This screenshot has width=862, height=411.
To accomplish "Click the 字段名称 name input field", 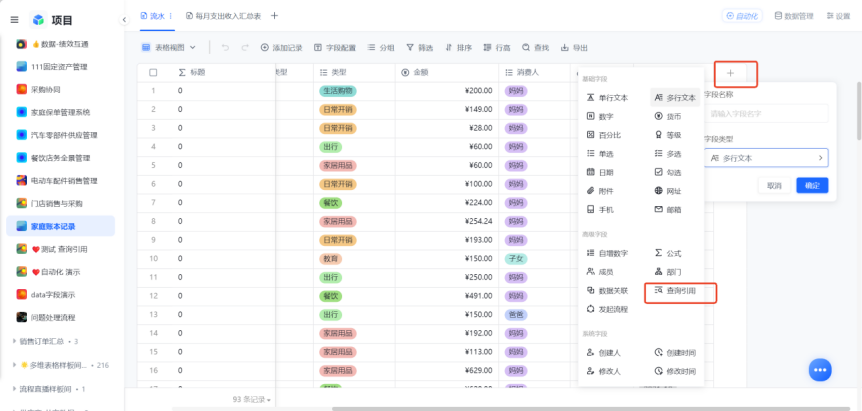I will click(766, 114).
